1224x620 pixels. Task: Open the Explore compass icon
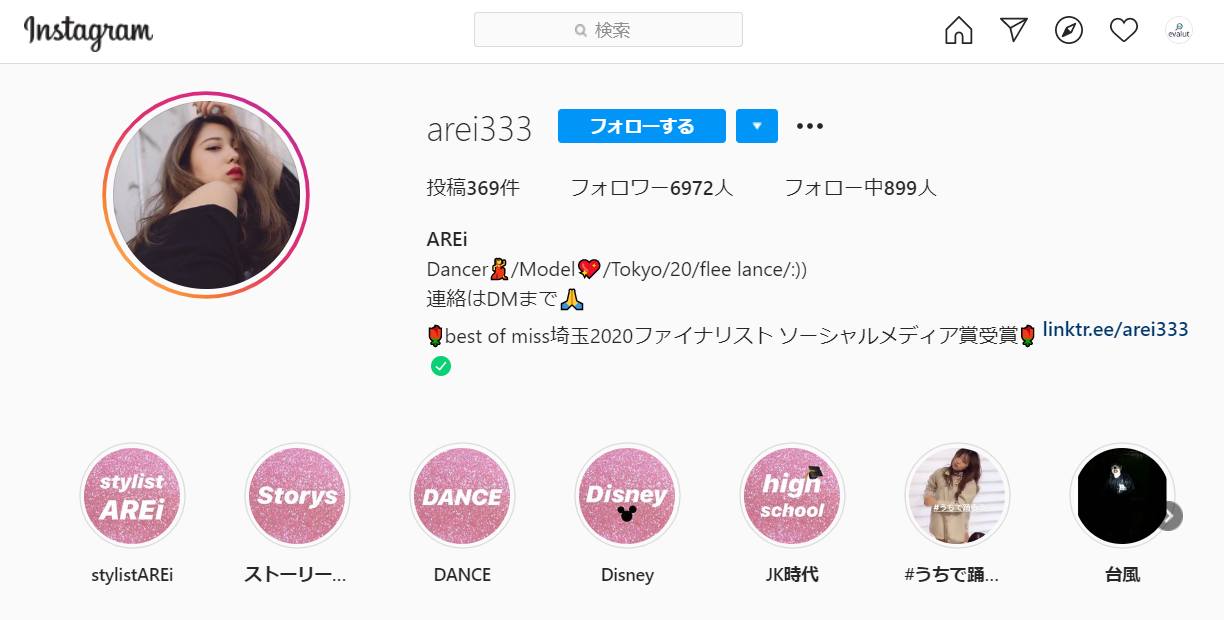(1069, 30)
